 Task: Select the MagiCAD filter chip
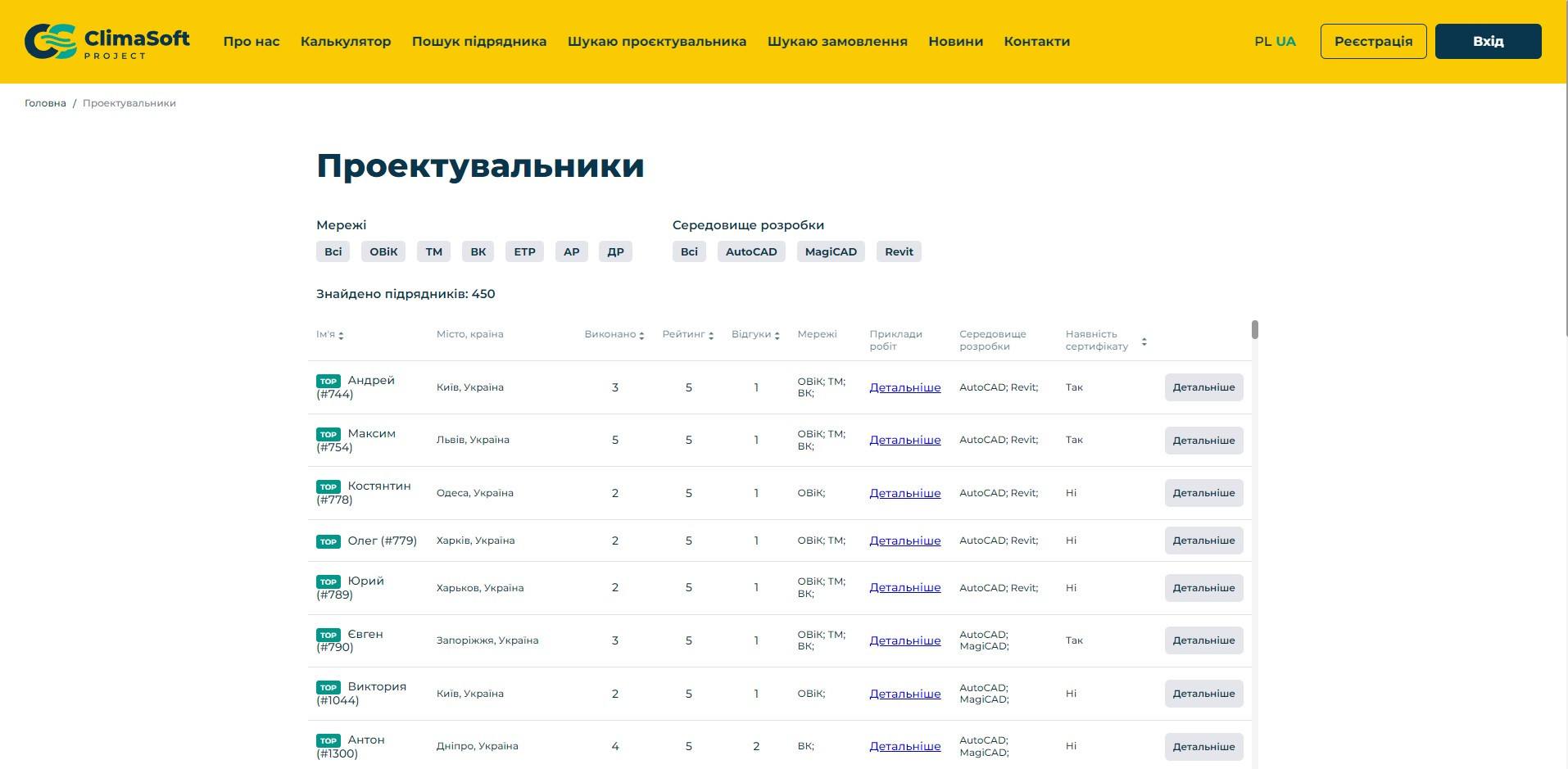point(831,251)
